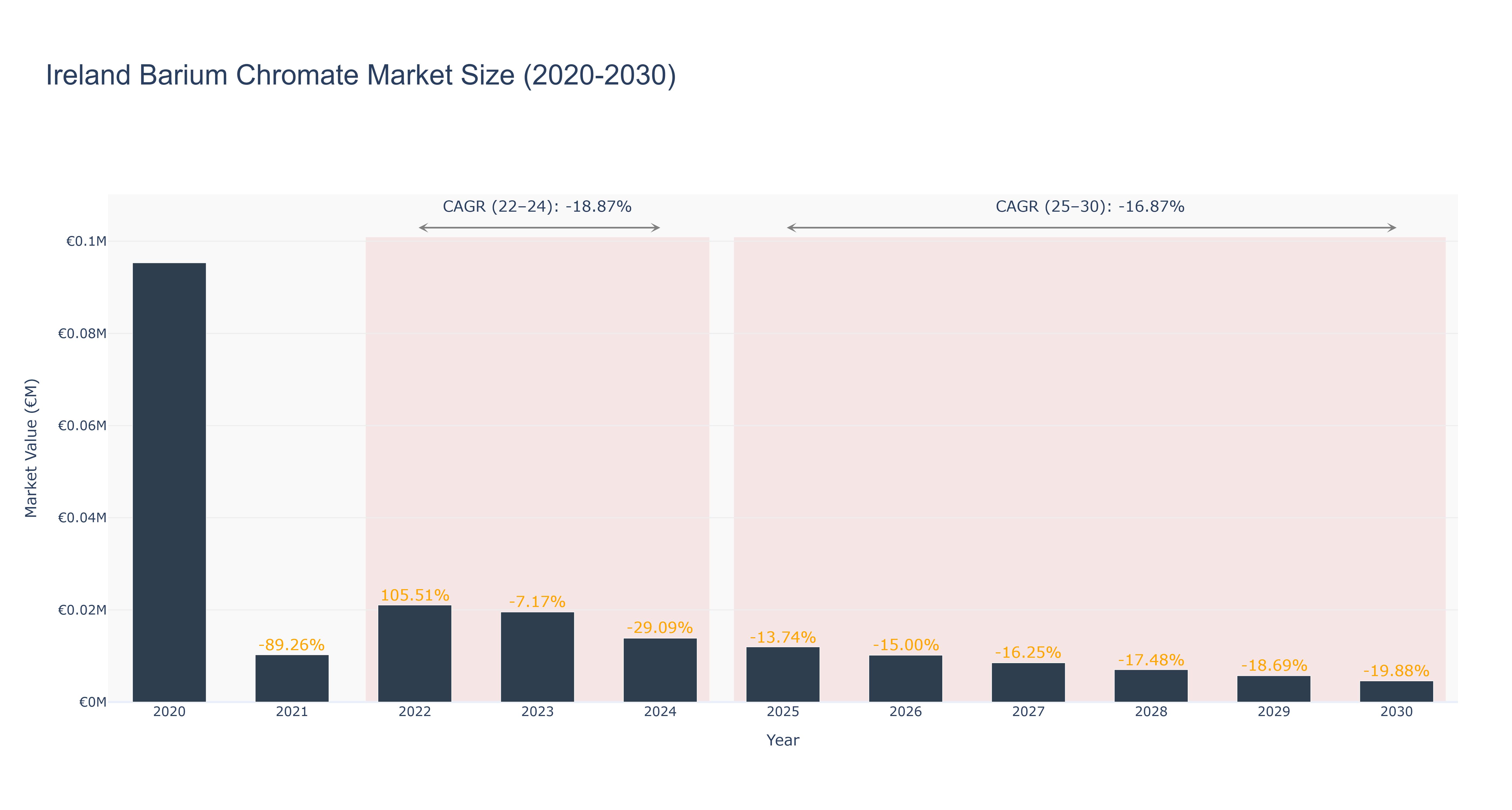Image resolution: width=1512 pixels, height=810 pixels.
Task: Click the 2025 market value bar
Action: 782,674
